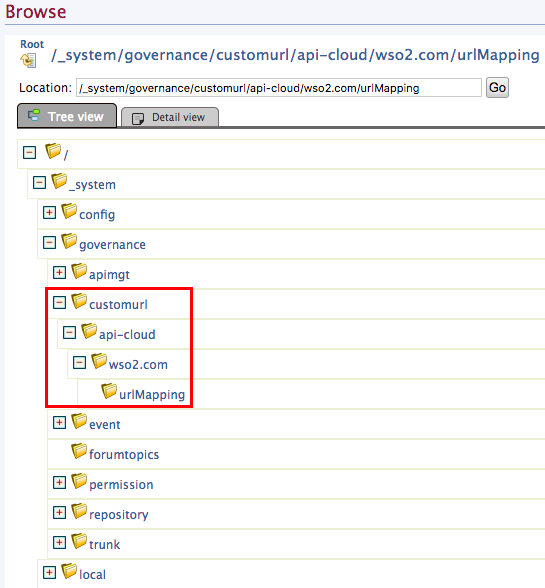Click the wso2.com folder icon
Image resolution: width=545 pixels, height=588 pixels.
click(x=99, y=361)
